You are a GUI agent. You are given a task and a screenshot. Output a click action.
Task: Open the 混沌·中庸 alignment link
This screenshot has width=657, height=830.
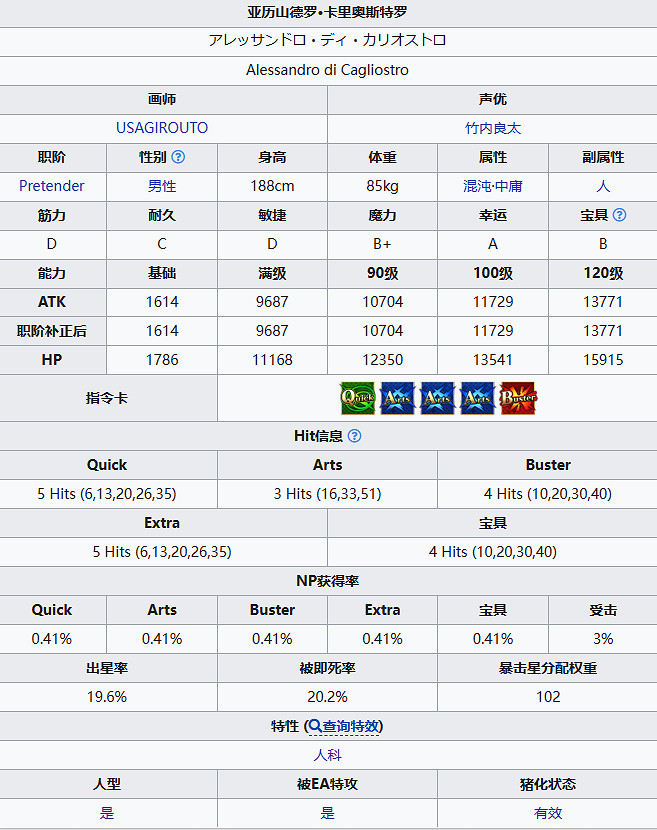[x=492, y=186]
